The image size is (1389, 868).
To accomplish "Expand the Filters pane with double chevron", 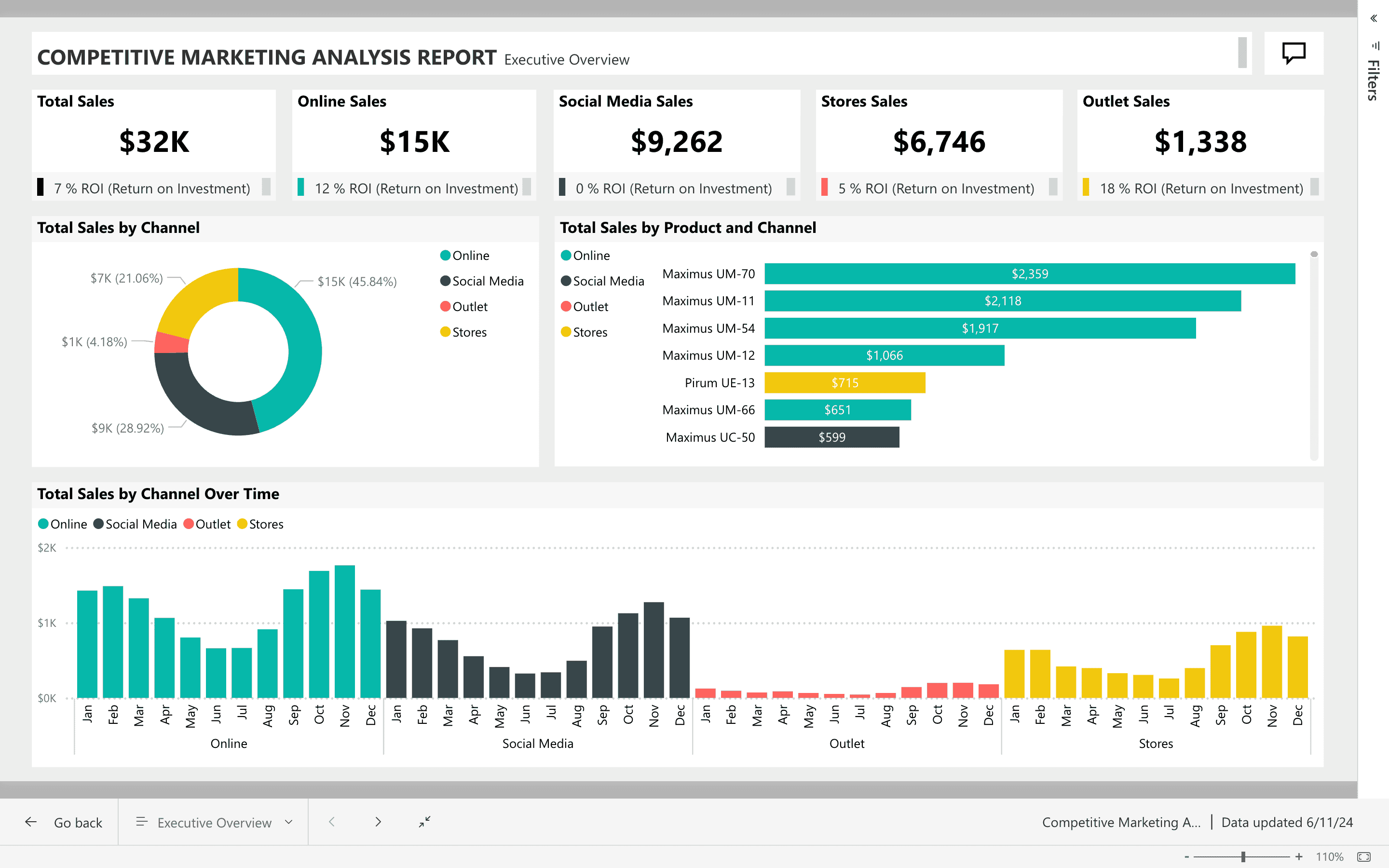I will pyautogui.click(x=1374, y=18).
